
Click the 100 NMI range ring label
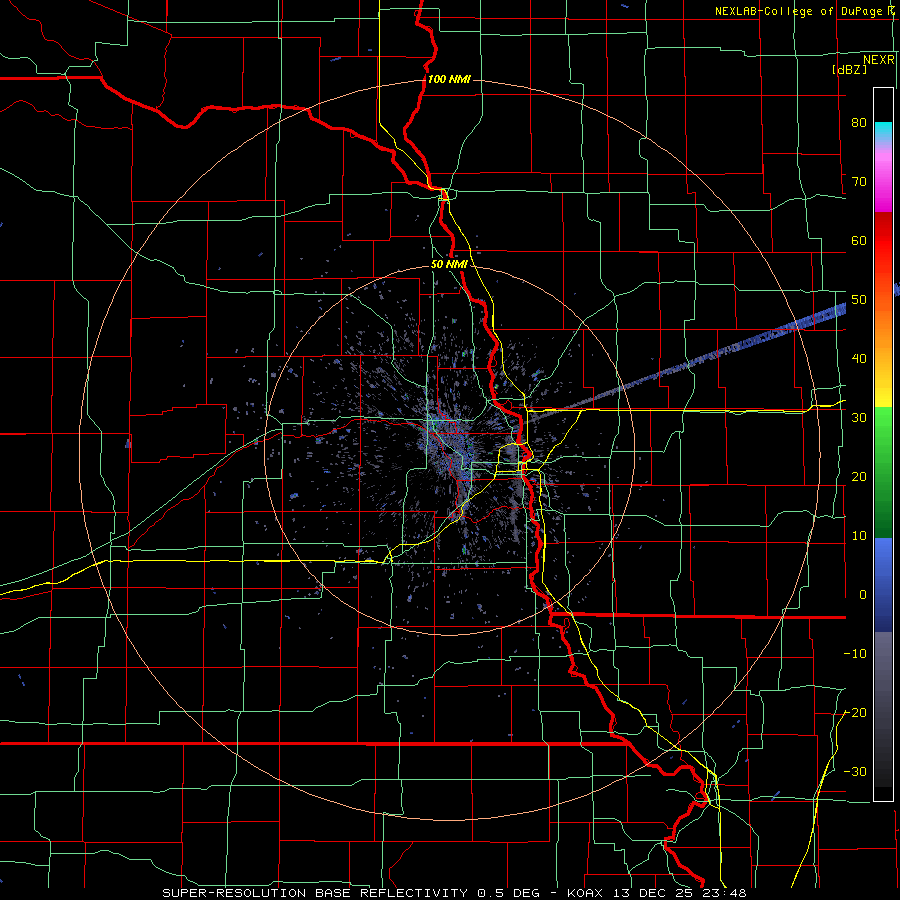[449, 79]
